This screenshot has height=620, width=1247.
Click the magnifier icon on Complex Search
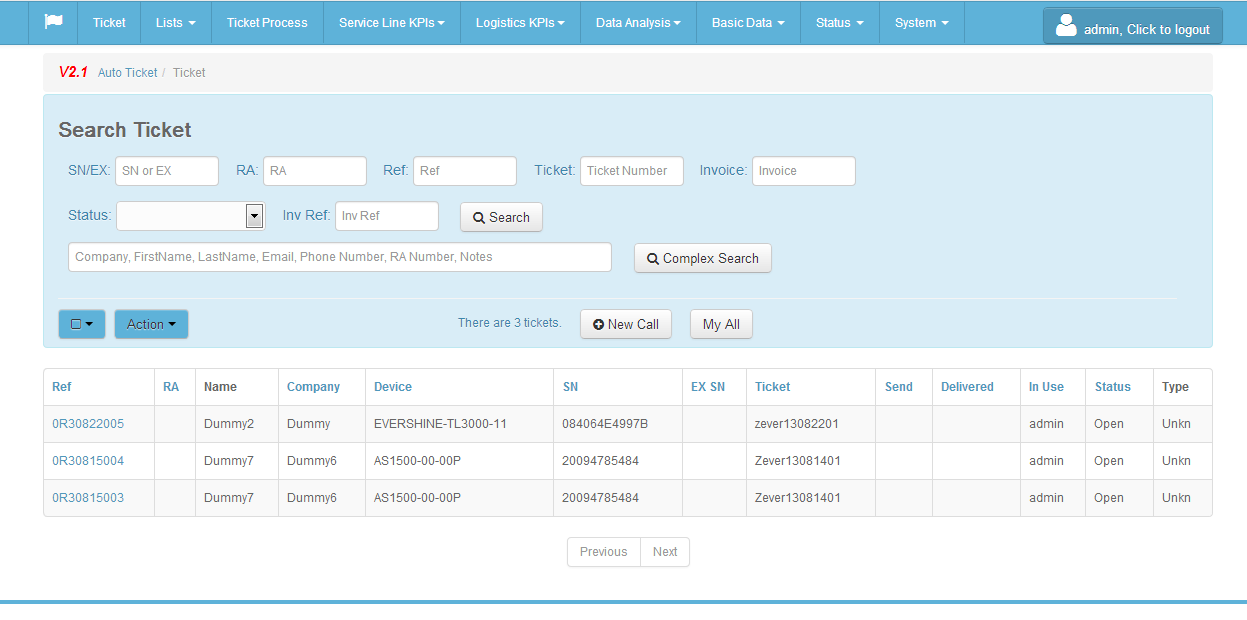pyautogui.click(x=653, y=258)
